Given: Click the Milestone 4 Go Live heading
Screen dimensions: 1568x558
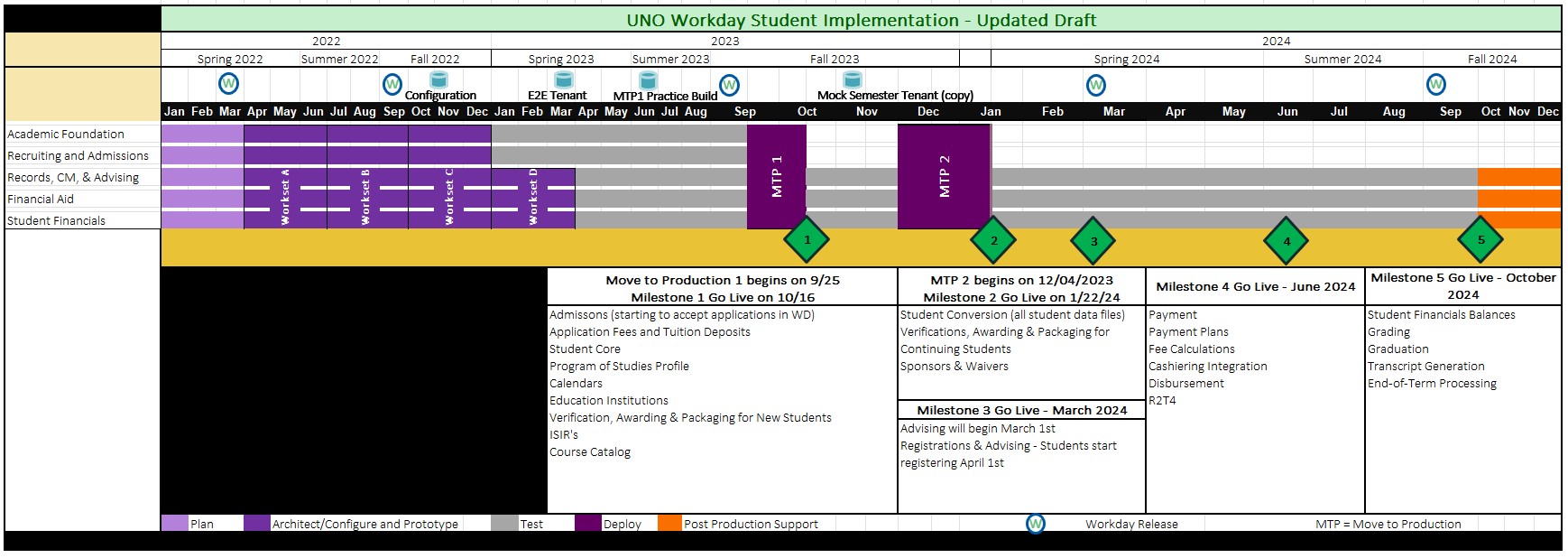Looking at the screenshot, I should coord(1256,286).
